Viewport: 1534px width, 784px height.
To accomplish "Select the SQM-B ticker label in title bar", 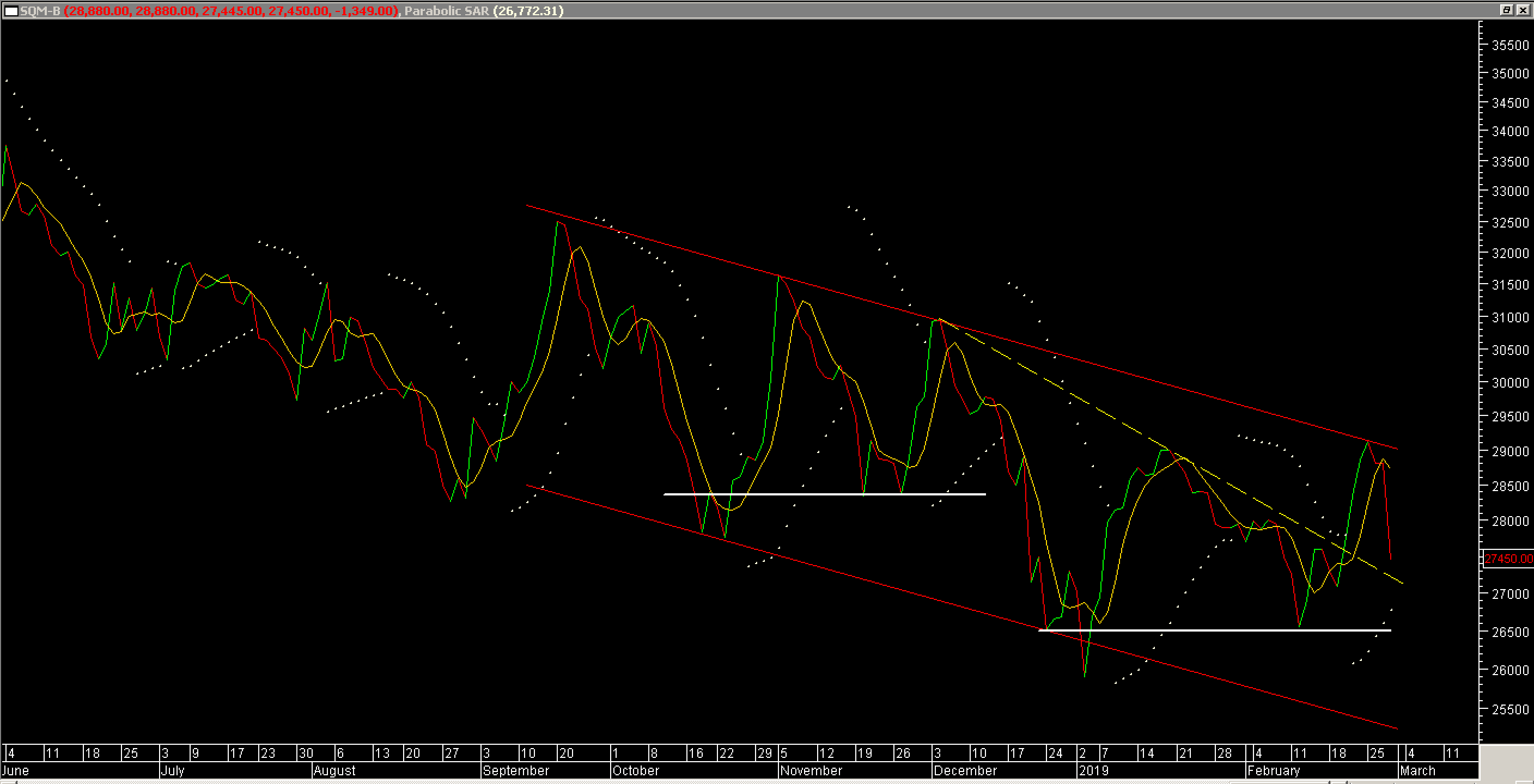I will tap(40, 11).
